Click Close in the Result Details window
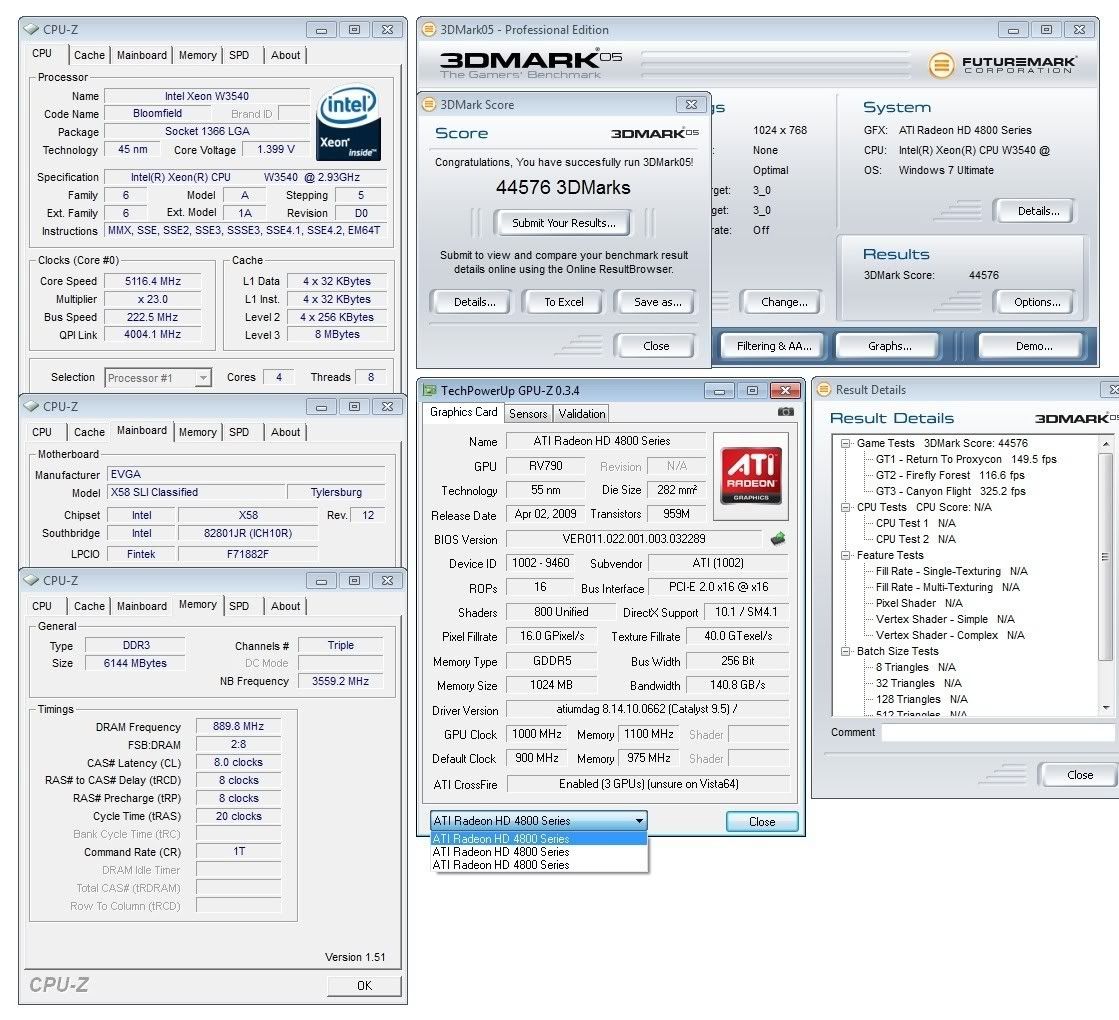The image size is (1119, 1020). pyautogui.click(x=1079, y=774)
